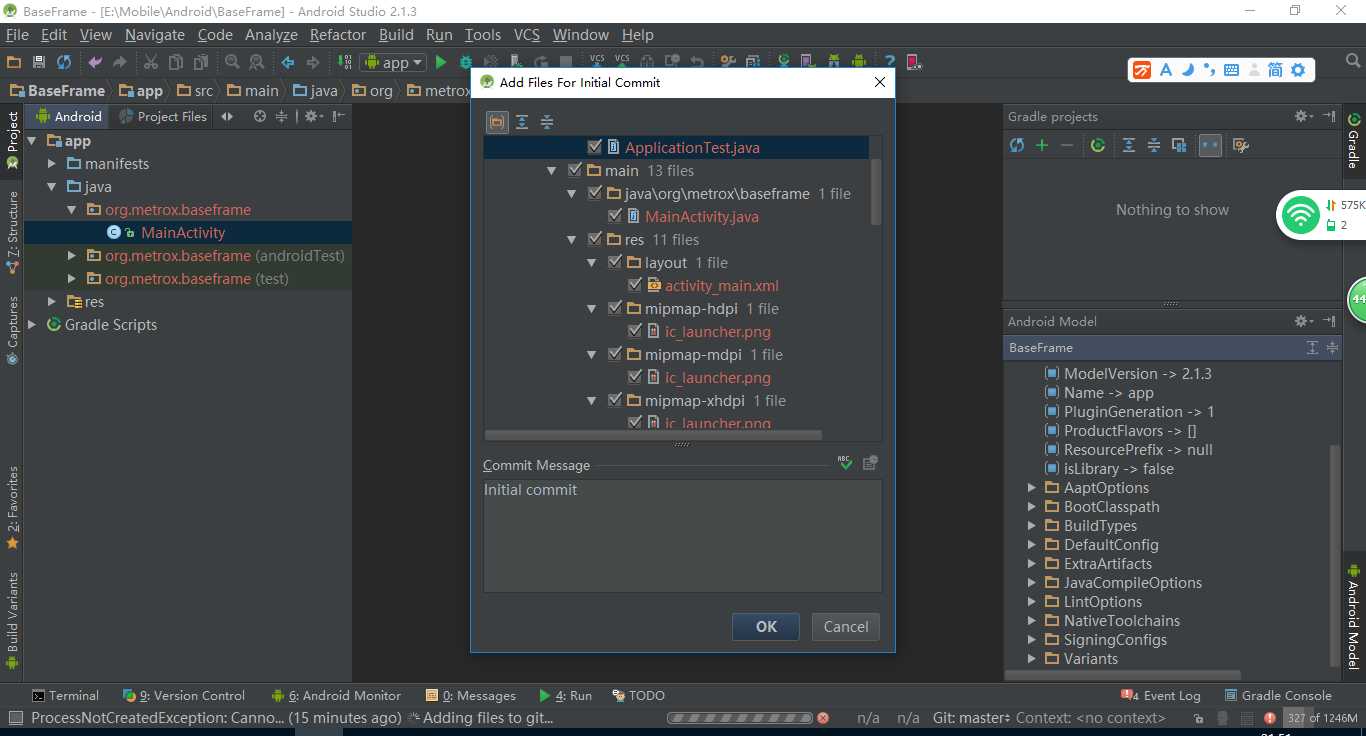
Task: Expand the SigningConfigs node
Action: point(1032,640)
